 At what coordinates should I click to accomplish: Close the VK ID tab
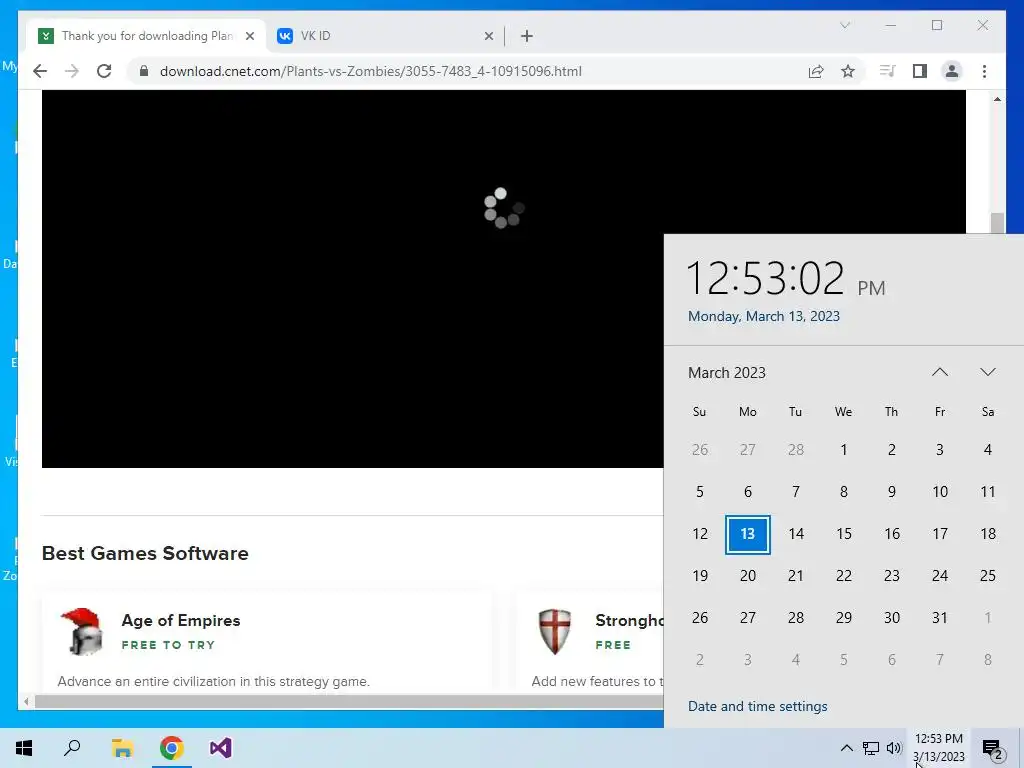coord(488,36)
